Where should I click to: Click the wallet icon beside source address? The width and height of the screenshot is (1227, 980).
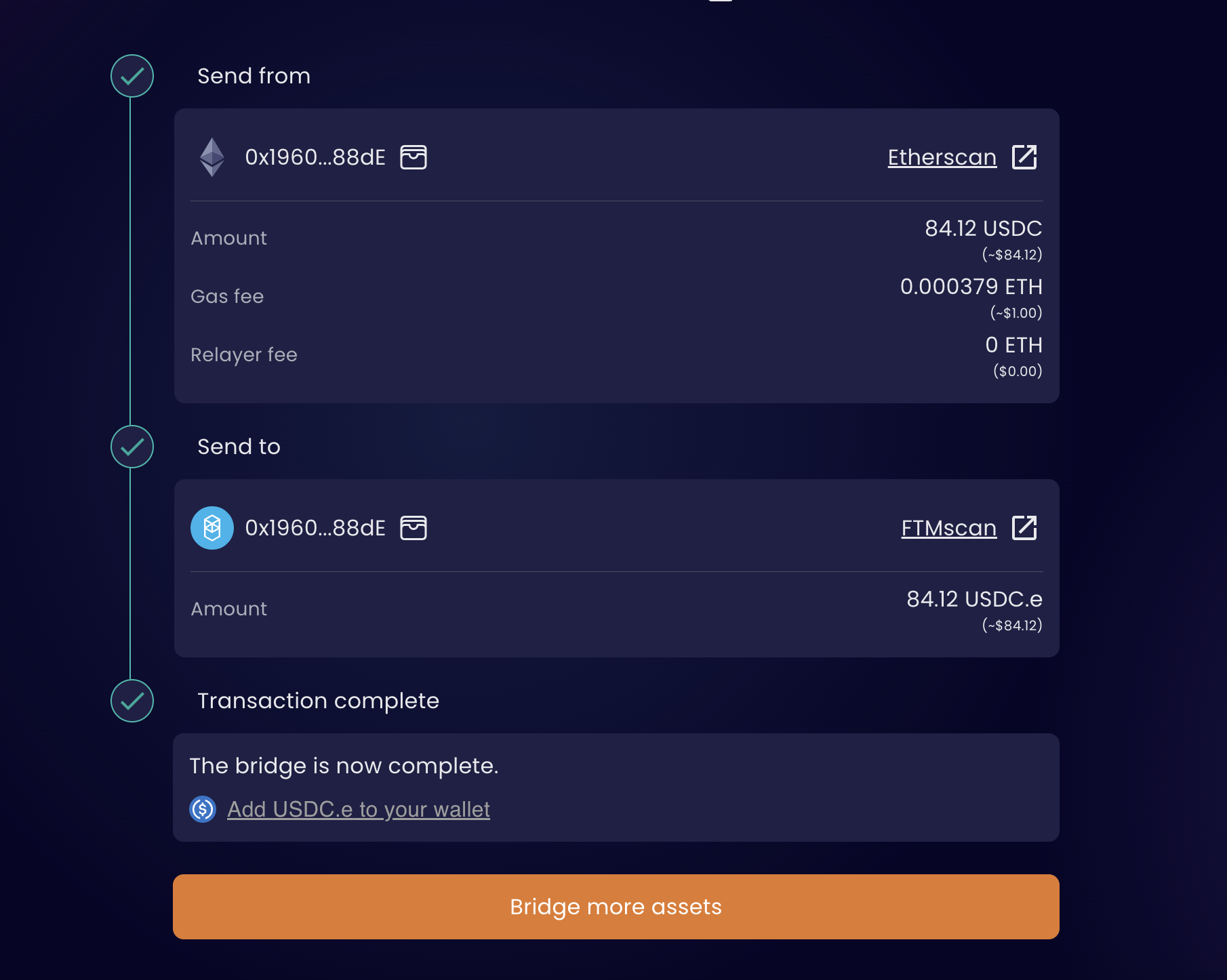pos(414,157)
